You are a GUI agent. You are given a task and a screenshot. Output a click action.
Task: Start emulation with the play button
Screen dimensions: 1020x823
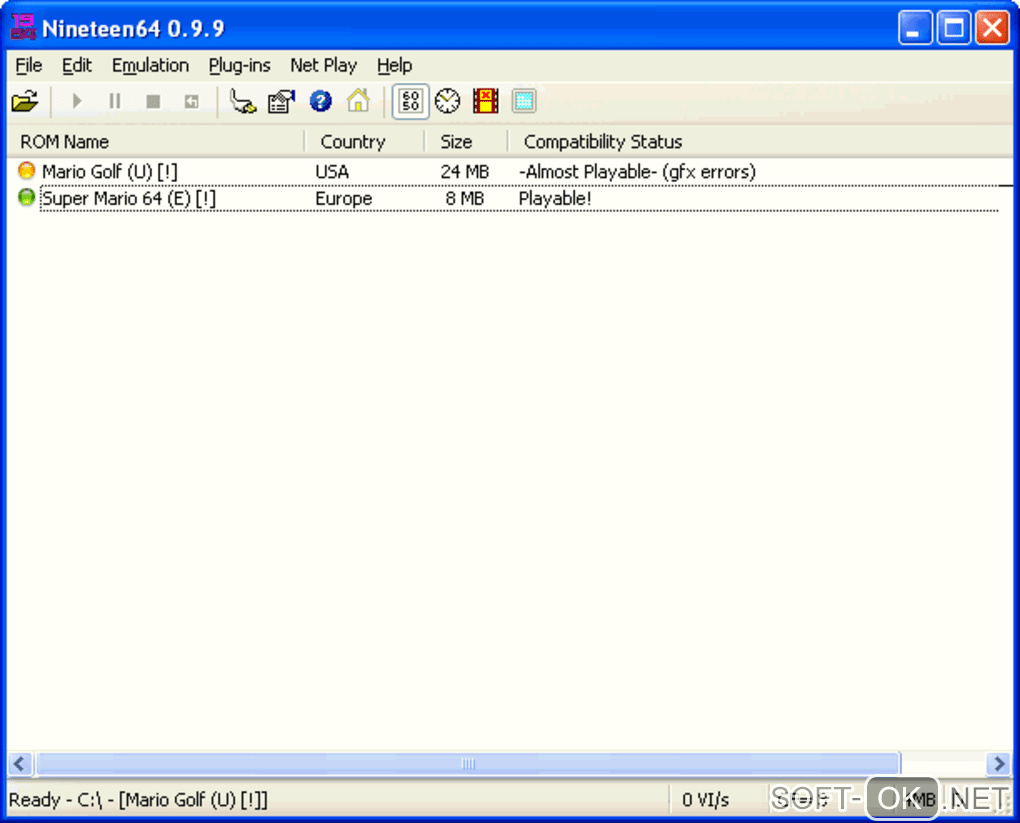[77, 101]
